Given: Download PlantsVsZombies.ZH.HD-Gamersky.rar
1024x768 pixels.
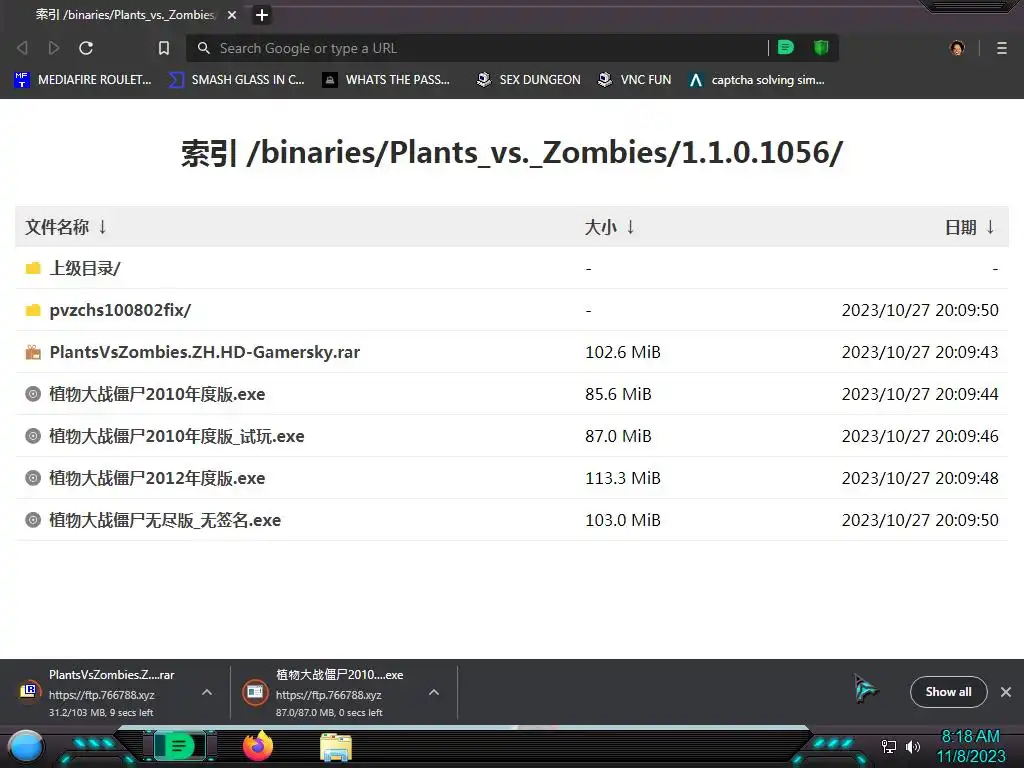Looking at the screenshot, I should click(x=204, y=352).
